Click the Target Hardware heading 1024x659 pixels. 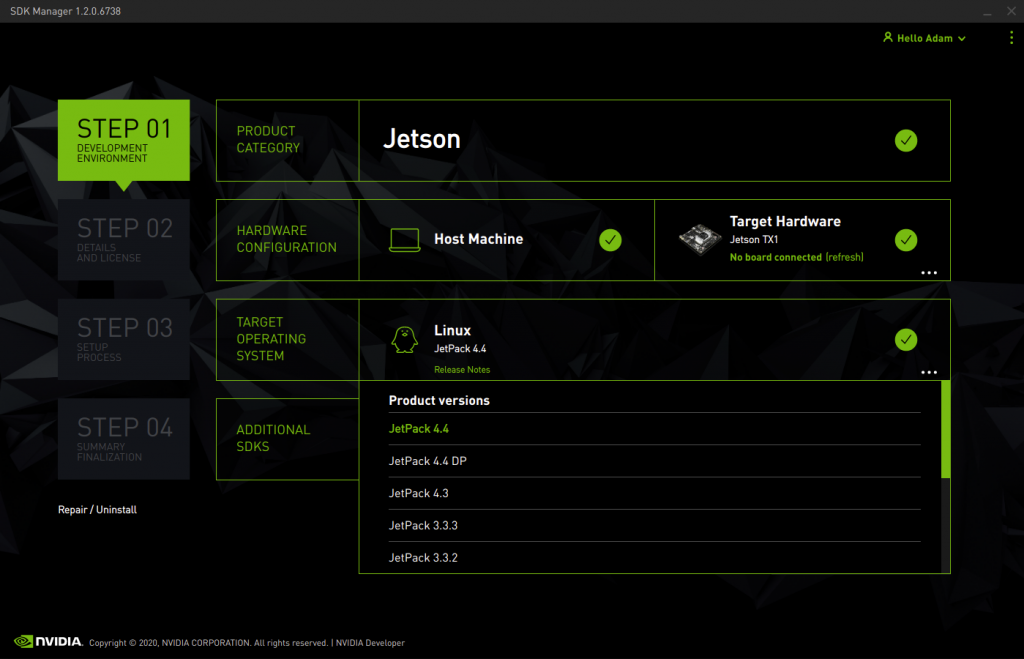point(785,221)
